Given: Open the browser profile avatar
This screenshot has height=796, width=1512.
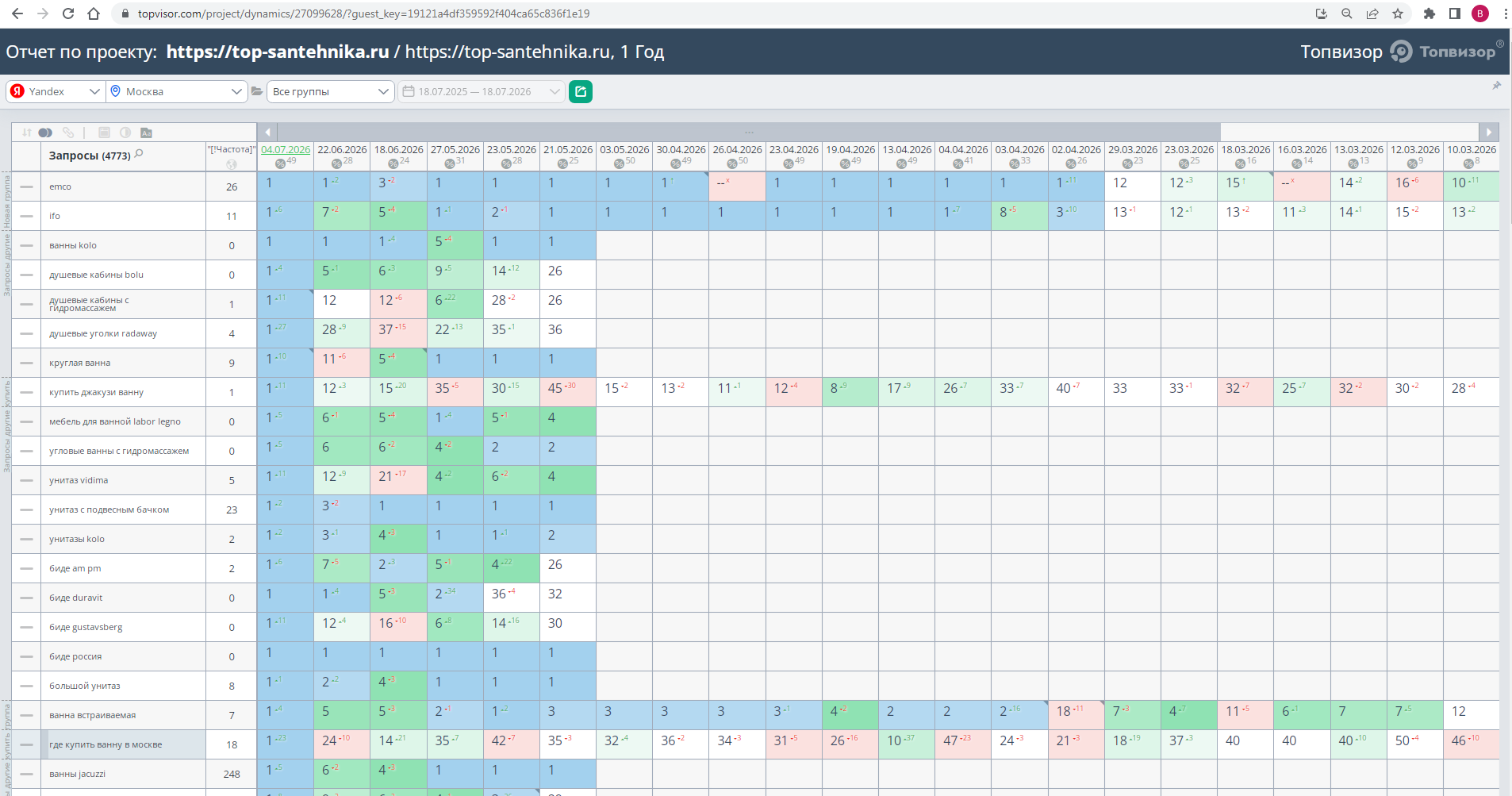Looking at the screenshot, I should tap(1480, 13).
